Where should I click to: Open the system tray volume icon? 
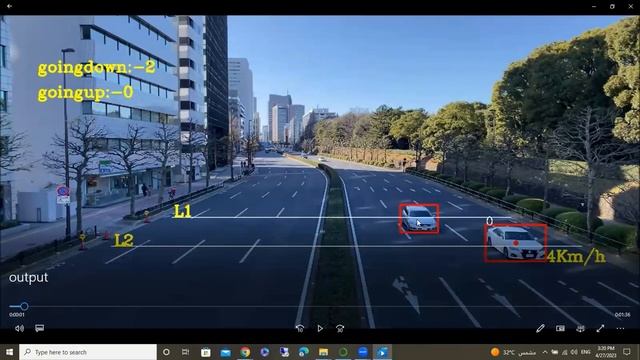[x=574, y=352]
